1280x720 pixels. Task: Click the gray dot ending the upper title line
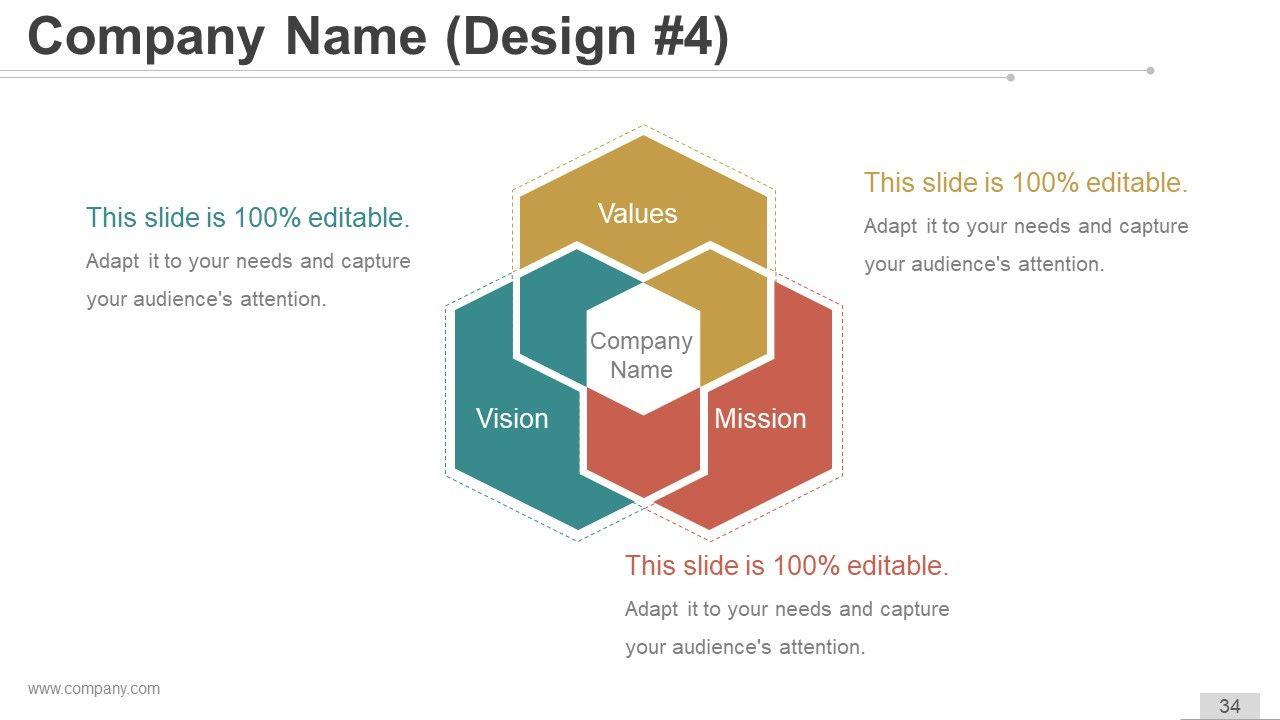tap(1151, 71)
